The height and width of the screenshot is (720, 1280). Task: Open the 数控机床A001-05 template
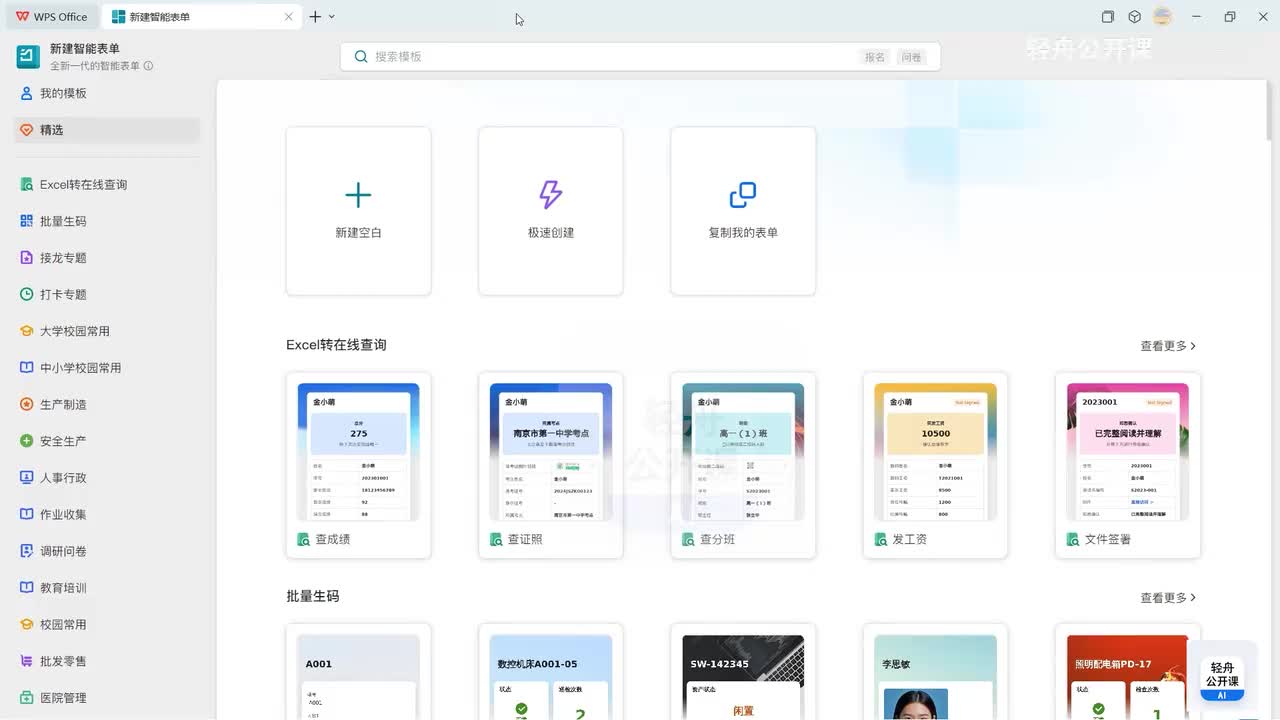(551, 672)
